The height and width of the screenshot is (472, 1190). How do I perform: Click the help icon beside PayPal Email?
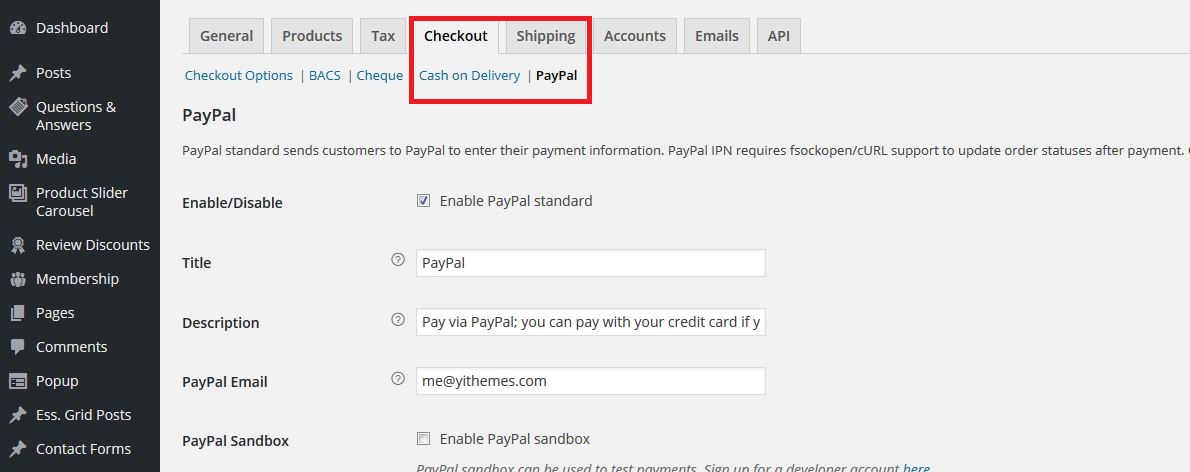[x=398, y=379]
